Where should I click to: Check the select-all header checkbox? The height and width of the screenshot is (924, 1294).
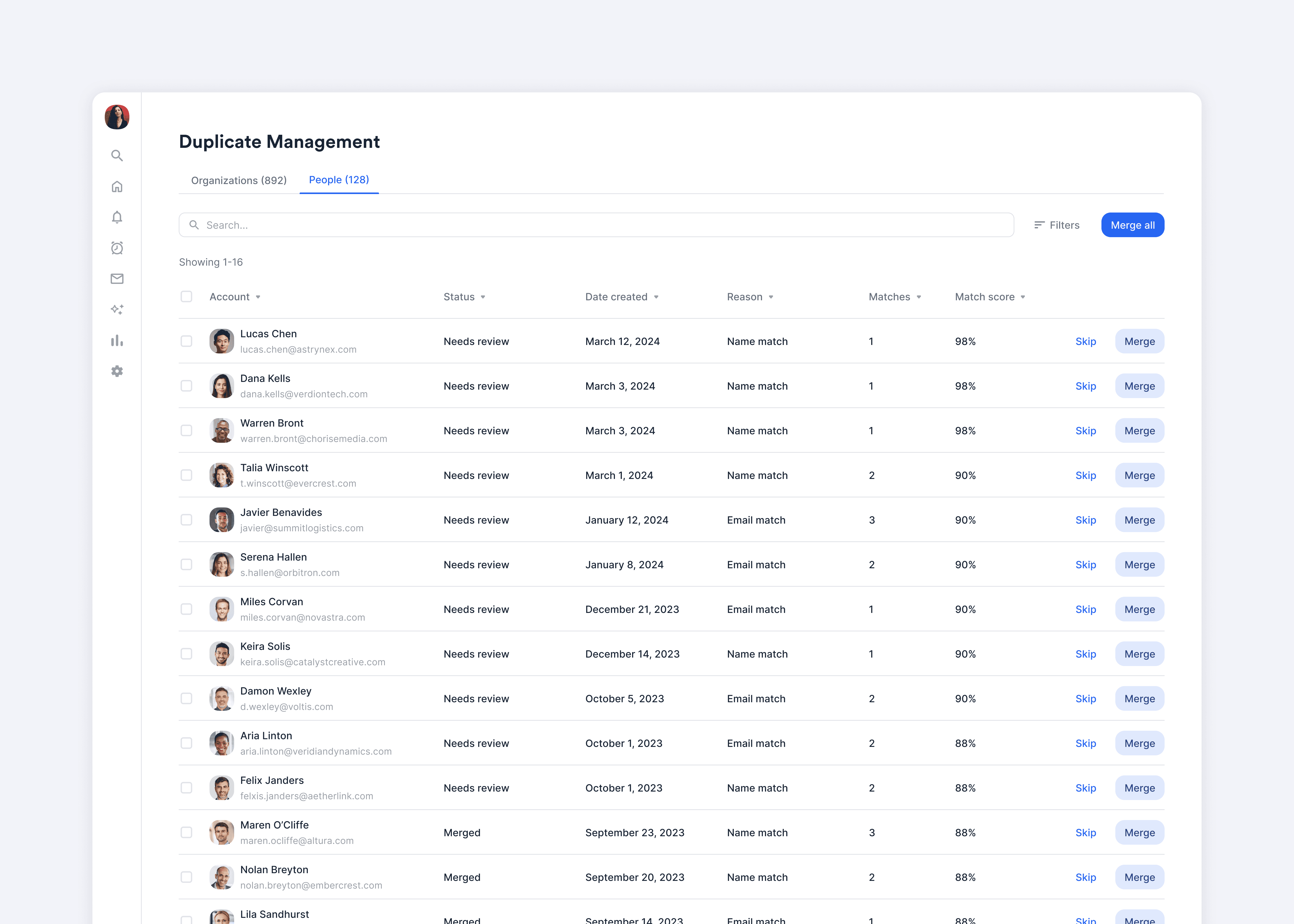click(186, 296)
